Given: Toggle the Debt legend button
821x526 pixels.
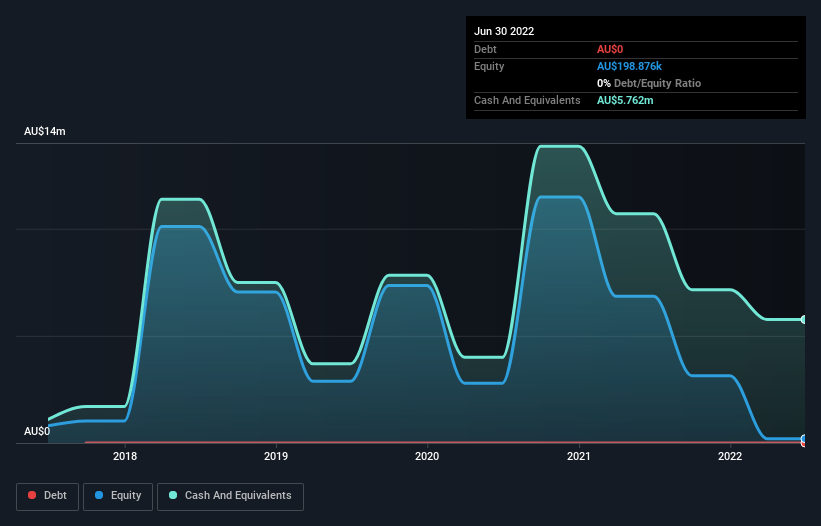Looking at the screenshot, I should tap(48, 496).
